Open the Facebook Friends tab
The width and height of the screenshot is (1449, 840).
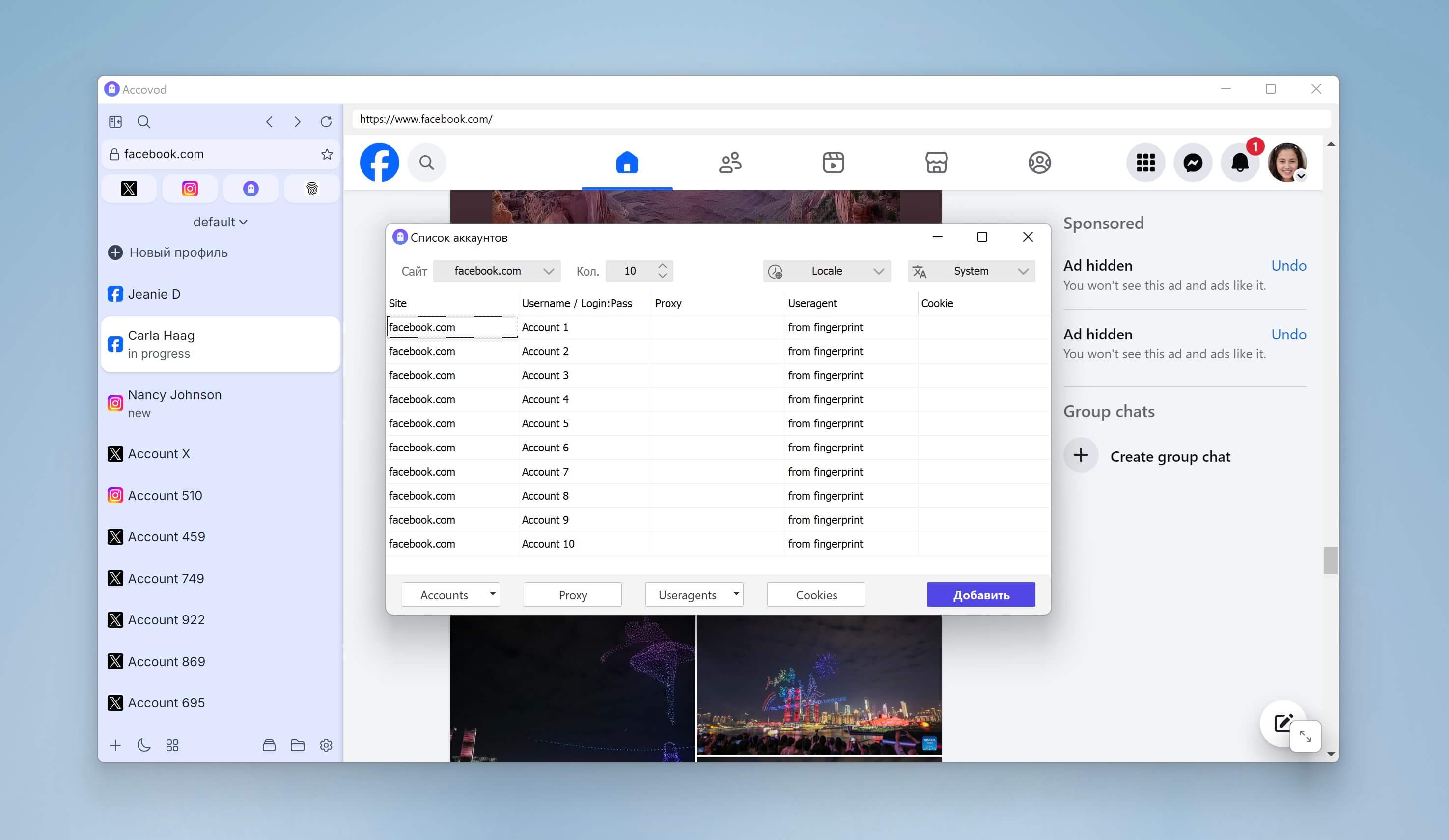730,163
